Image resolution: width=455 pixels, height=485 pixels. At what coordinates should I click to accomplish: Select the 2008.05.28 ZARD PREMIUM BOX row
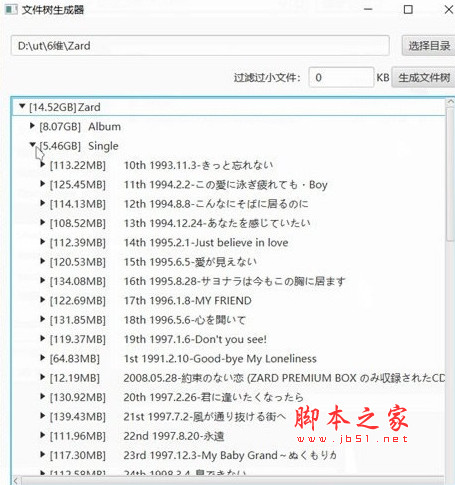click(x=284, y=378)
